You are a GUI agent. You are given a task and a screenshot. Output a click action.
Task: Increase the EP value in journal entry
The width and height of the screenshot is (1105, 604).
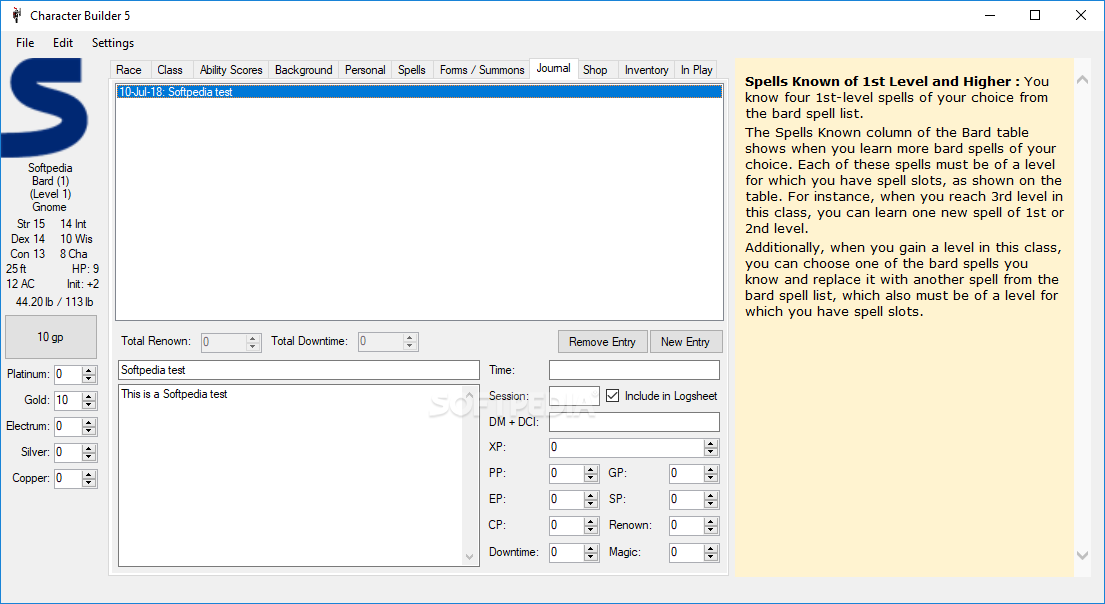point(591,496)
